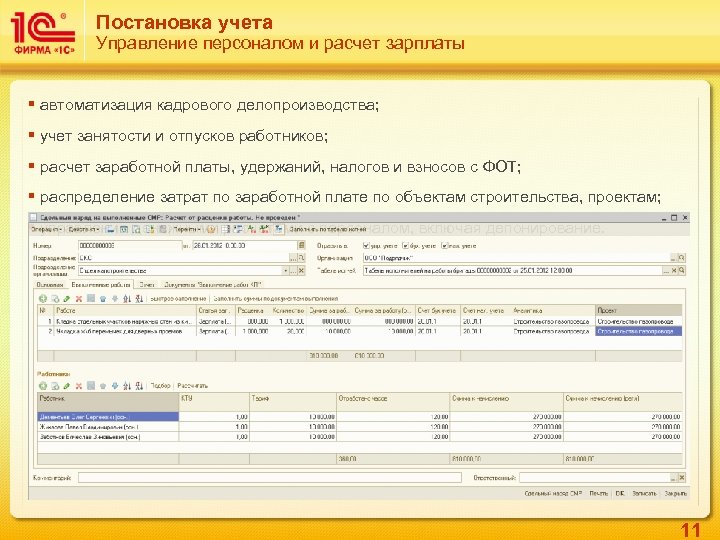The height and width of the screenshot is (540, 720).
Task: Select the highlighted Проект cell in row 2
Action: pyautogui.click(x=638, y=331)
